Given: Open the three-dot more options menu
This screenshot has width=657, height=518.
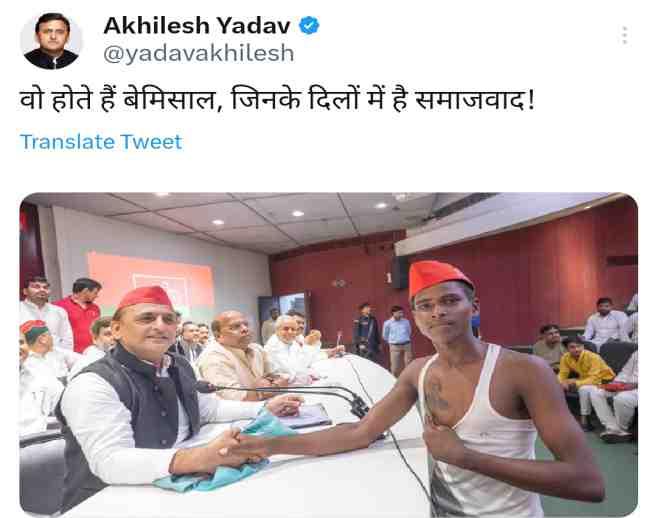Looking at the screenshot, I should [x=624, y=35].
